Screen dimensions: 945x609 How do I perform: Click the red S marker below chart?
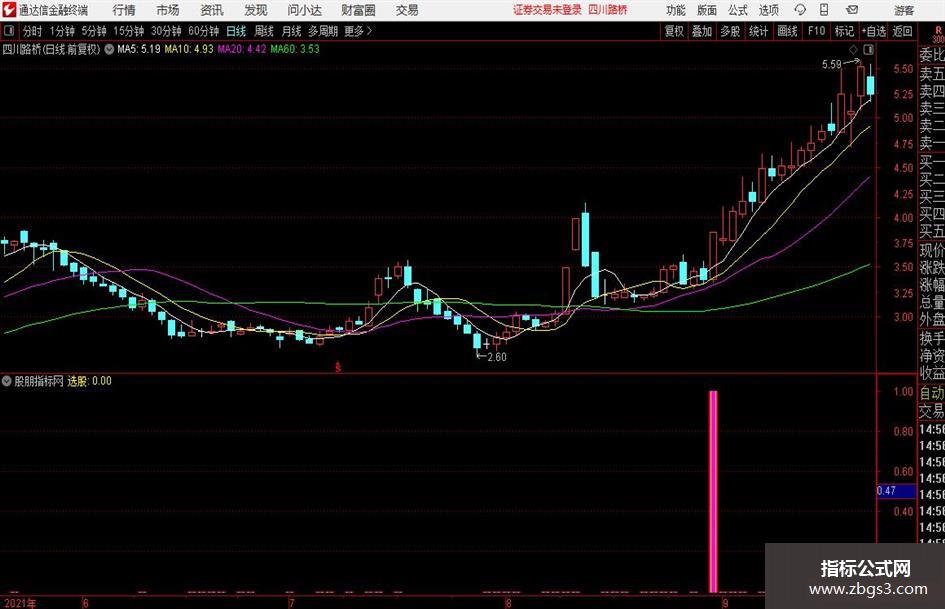338,367
